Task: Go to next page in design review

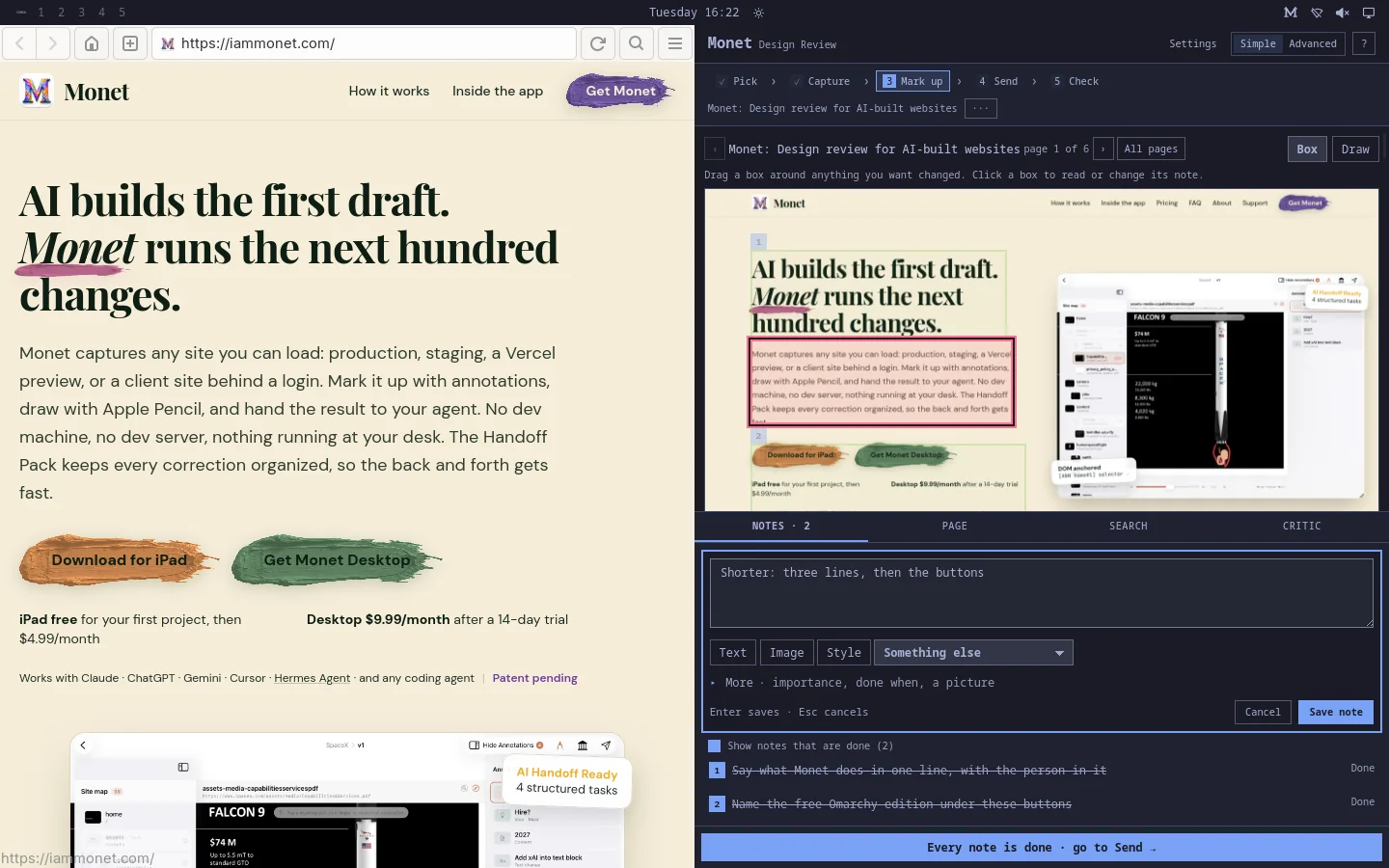Action: coord(1103,149)
